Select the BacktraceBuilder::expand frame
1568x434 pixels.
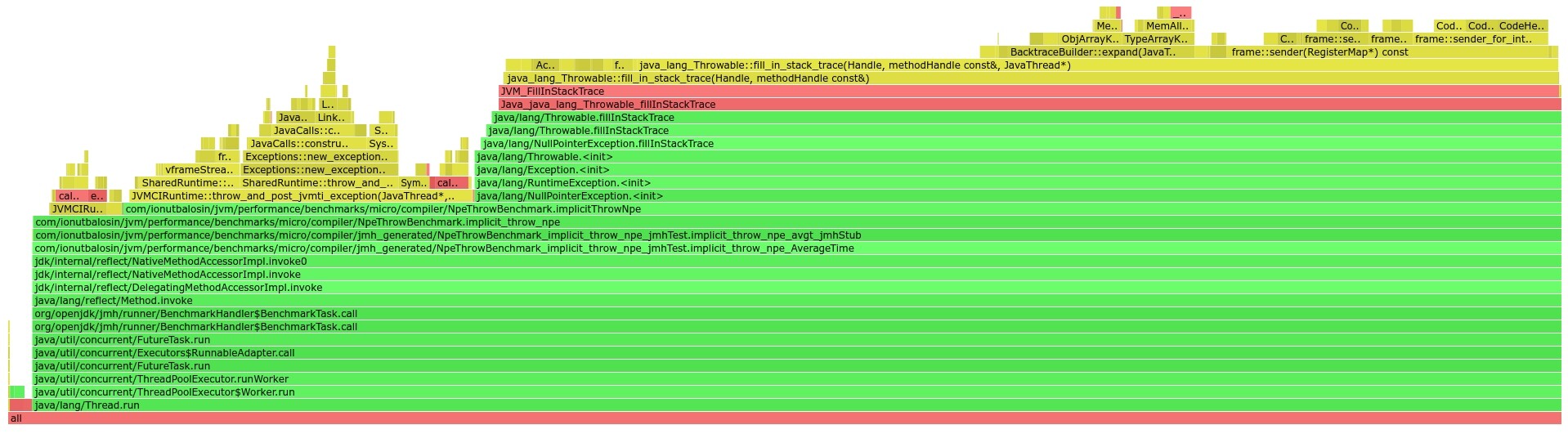(1096, 52)
